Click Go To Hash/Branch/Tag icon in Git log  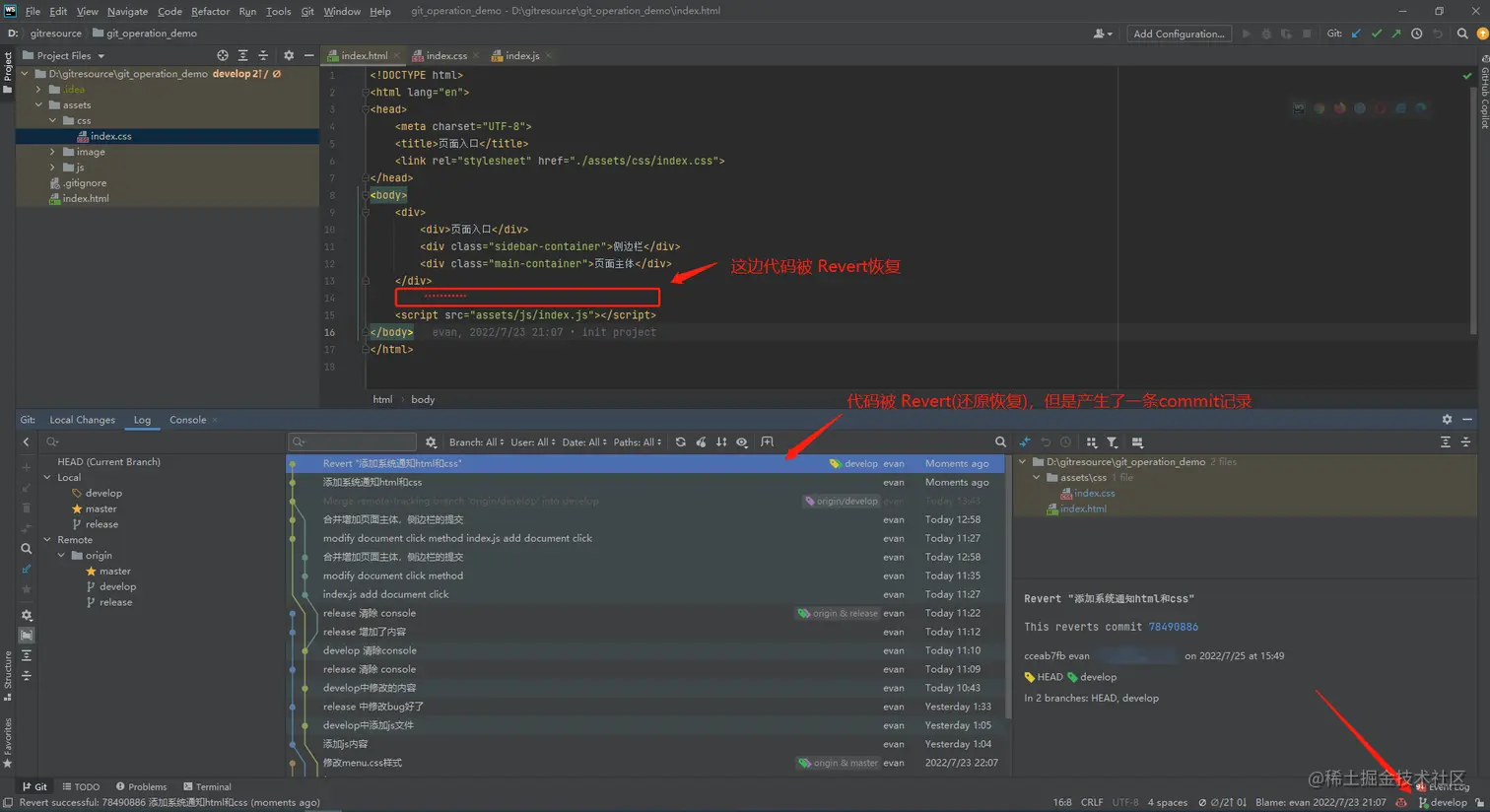point(768,442)
